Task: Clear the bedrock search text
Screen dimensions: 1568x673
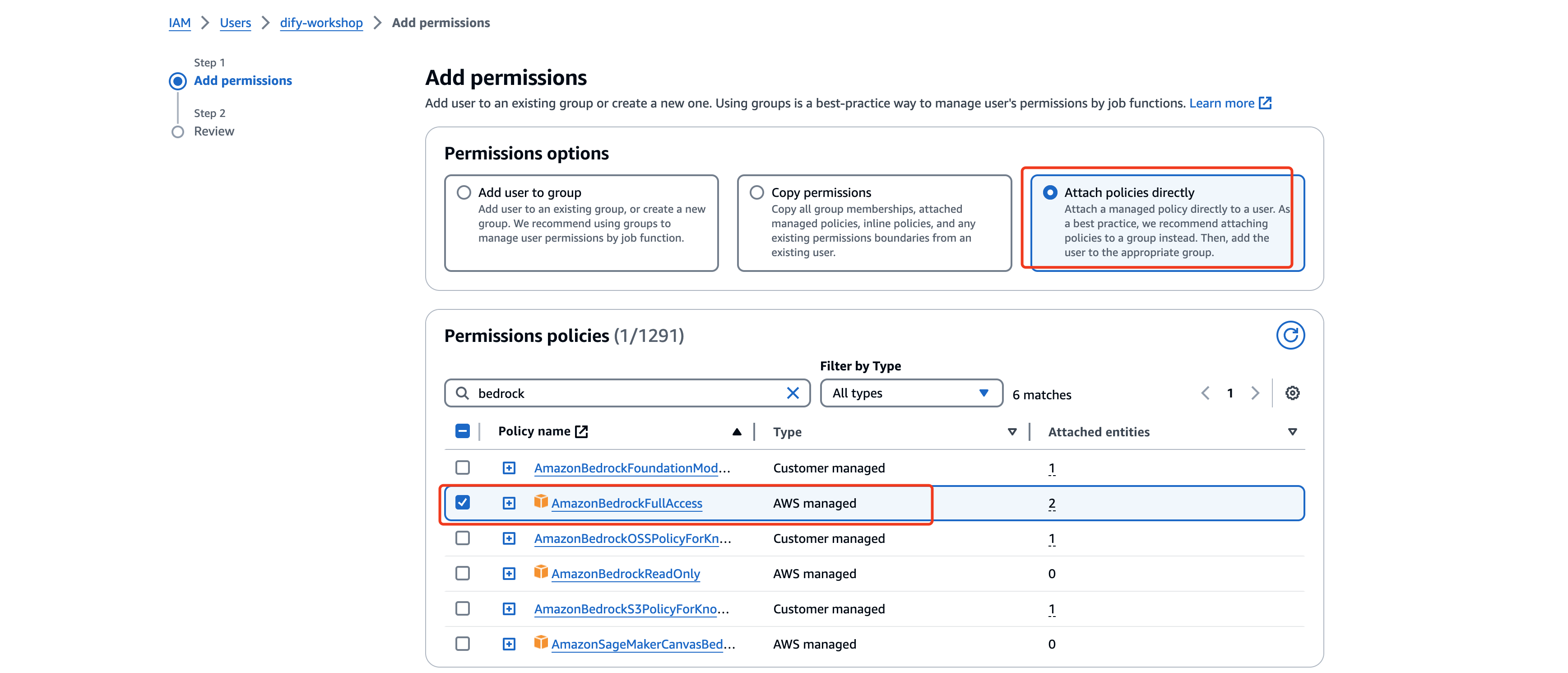Action: [792, 393]
